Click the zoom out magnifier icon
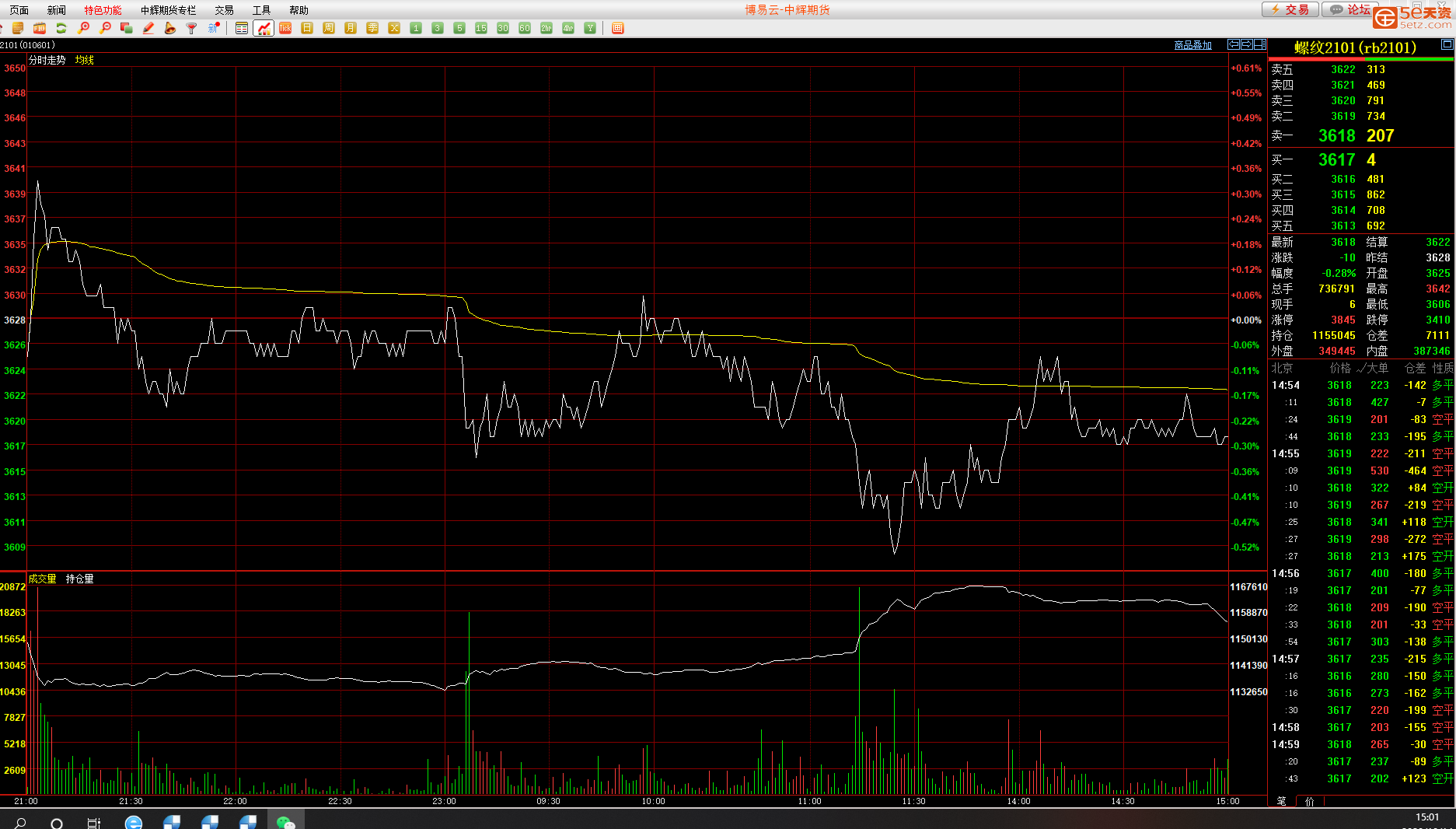Screen dimensions: 1456x829 pos(105,28)
